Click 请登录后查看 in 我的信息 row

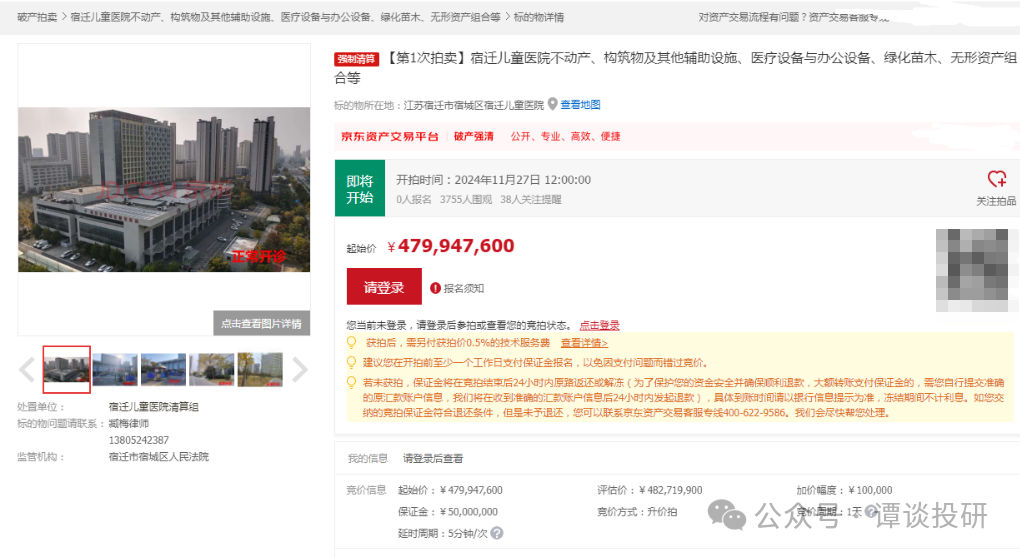(433, 459)
